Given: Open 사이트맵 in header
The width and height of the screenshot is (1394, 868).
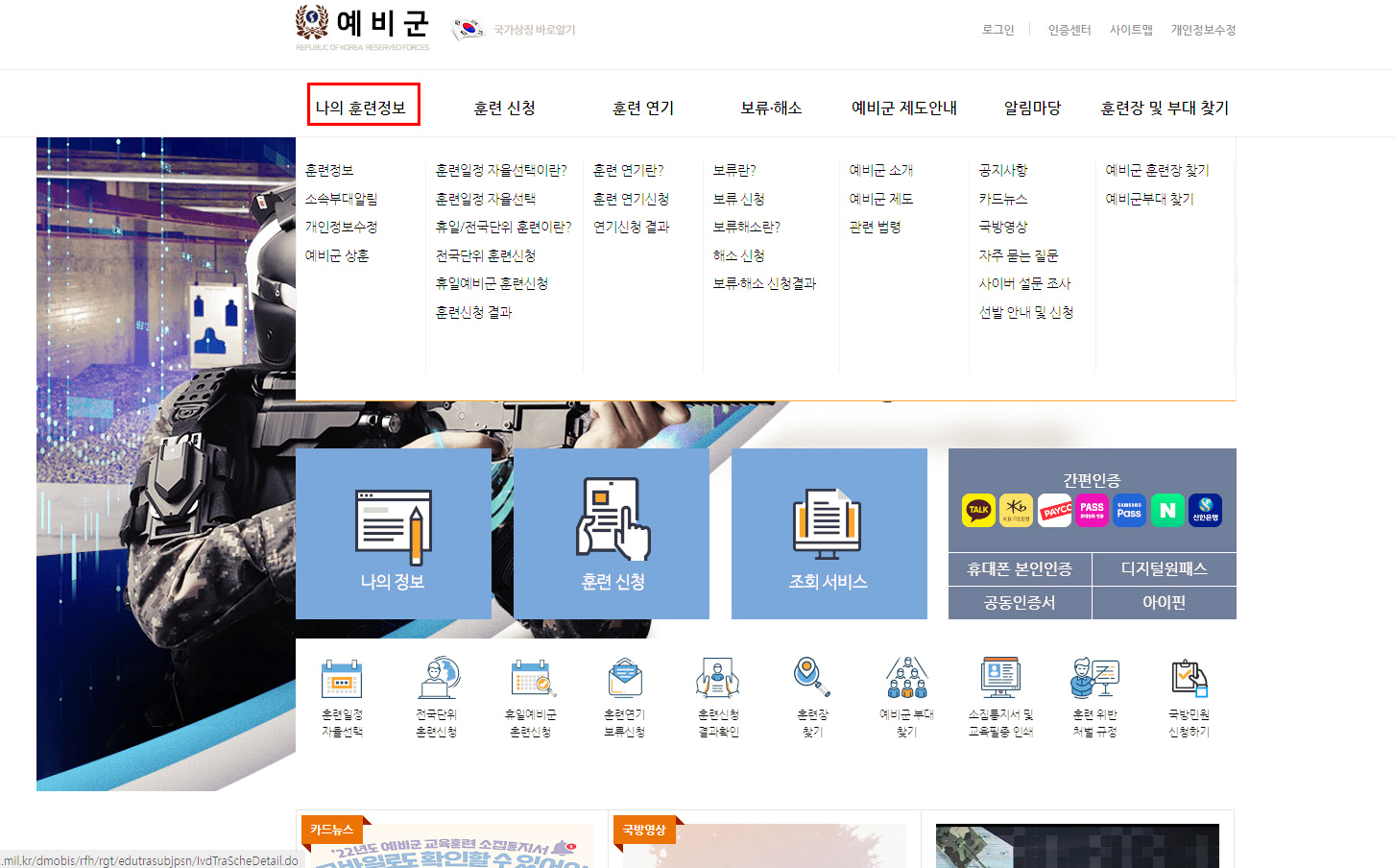Looking at the screenshot, I should 1131,30.
